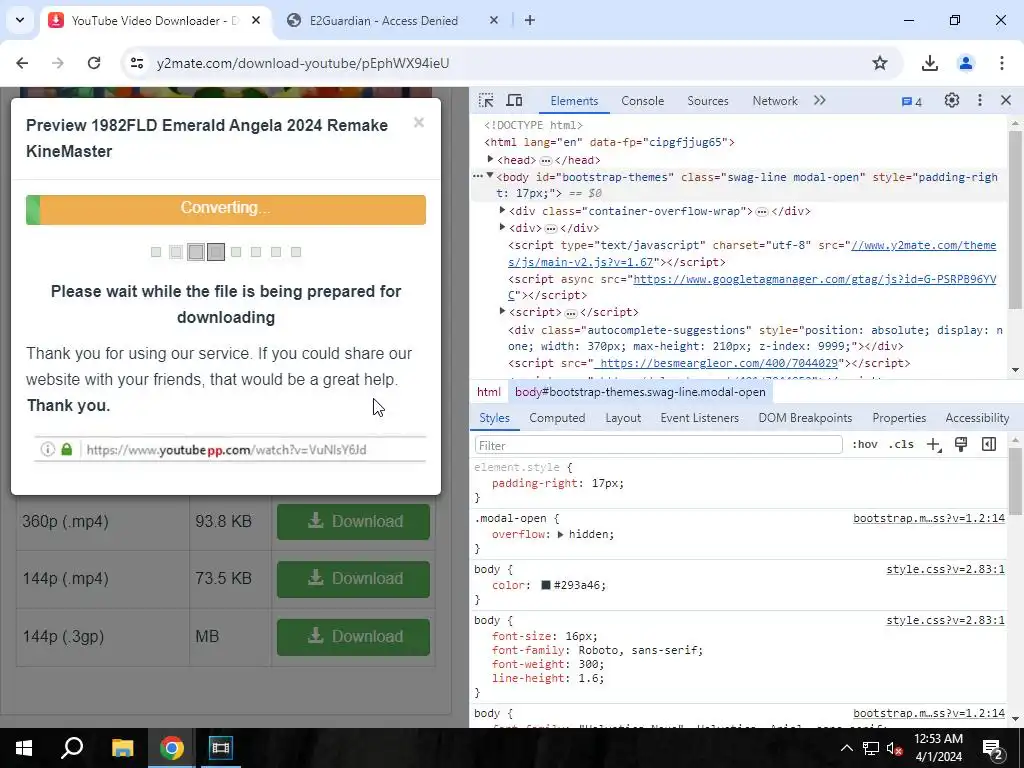Toggle the computed styles sidebar icon
The image size is (1024, 768).
989,445
